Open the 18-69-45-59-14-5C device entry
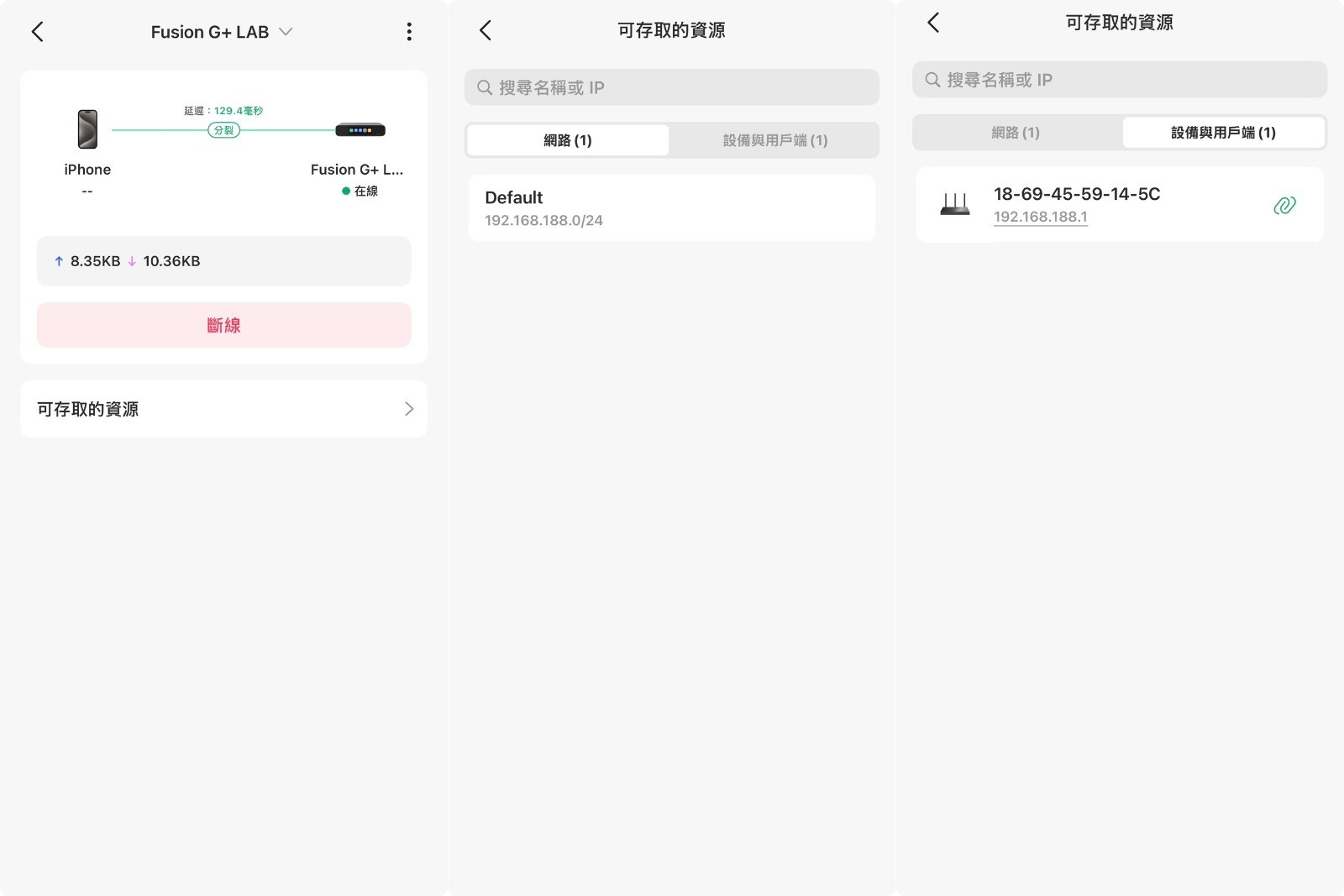This screenshot has width=1344, height=896. (x=1120, y=205)
